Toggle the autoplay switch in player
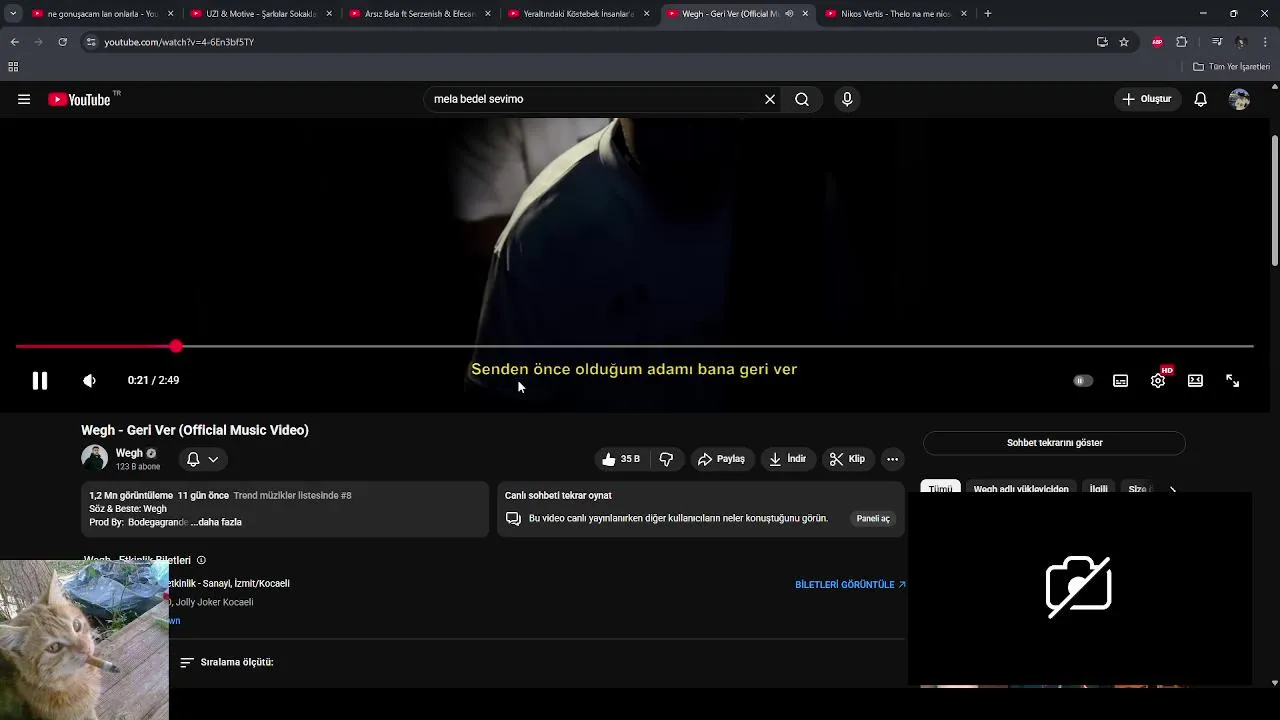The image size is (1280, 720). pos(1083,381)
